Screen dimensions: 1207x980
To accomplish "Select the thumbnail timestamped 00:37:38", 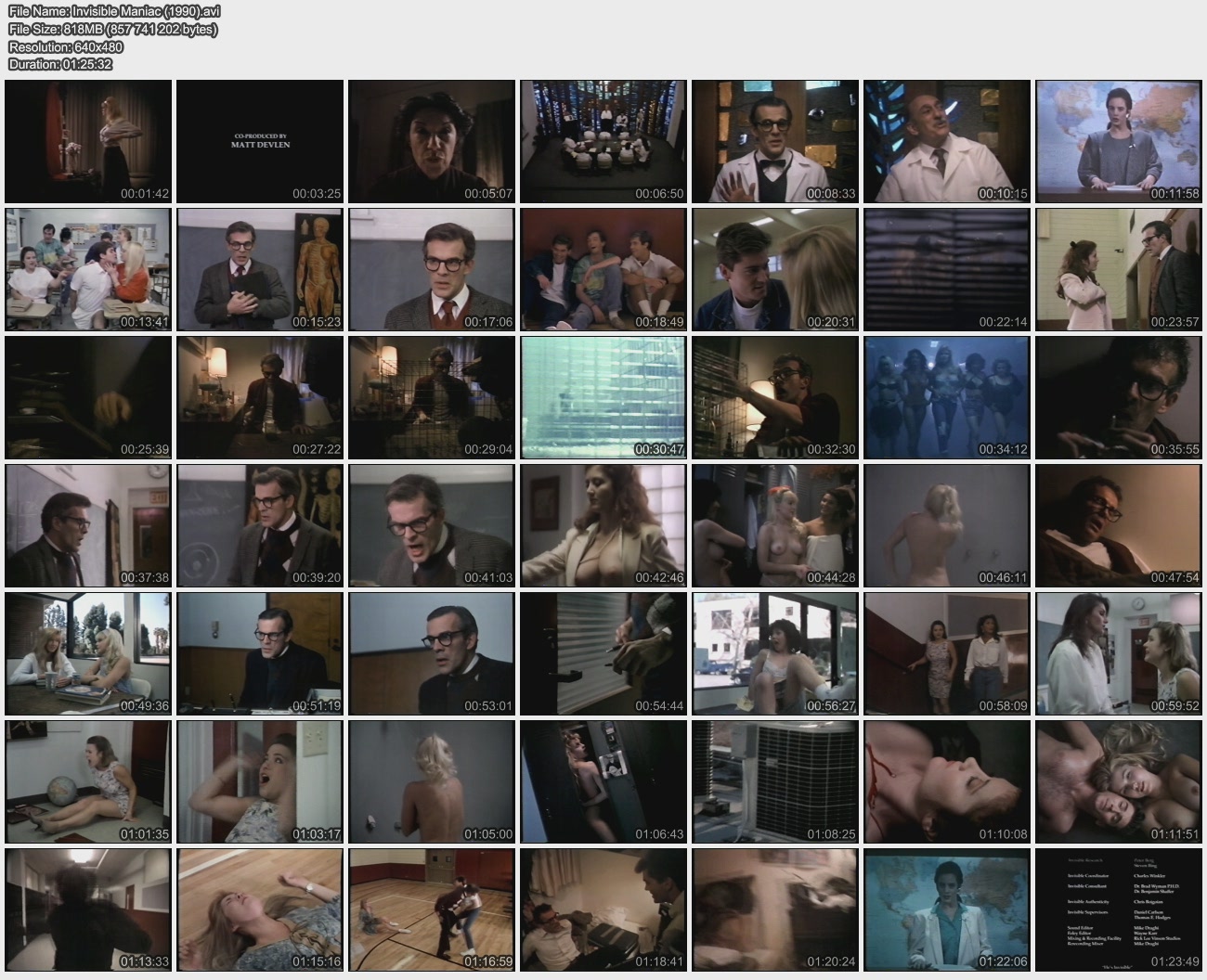I will click(88, 525).
